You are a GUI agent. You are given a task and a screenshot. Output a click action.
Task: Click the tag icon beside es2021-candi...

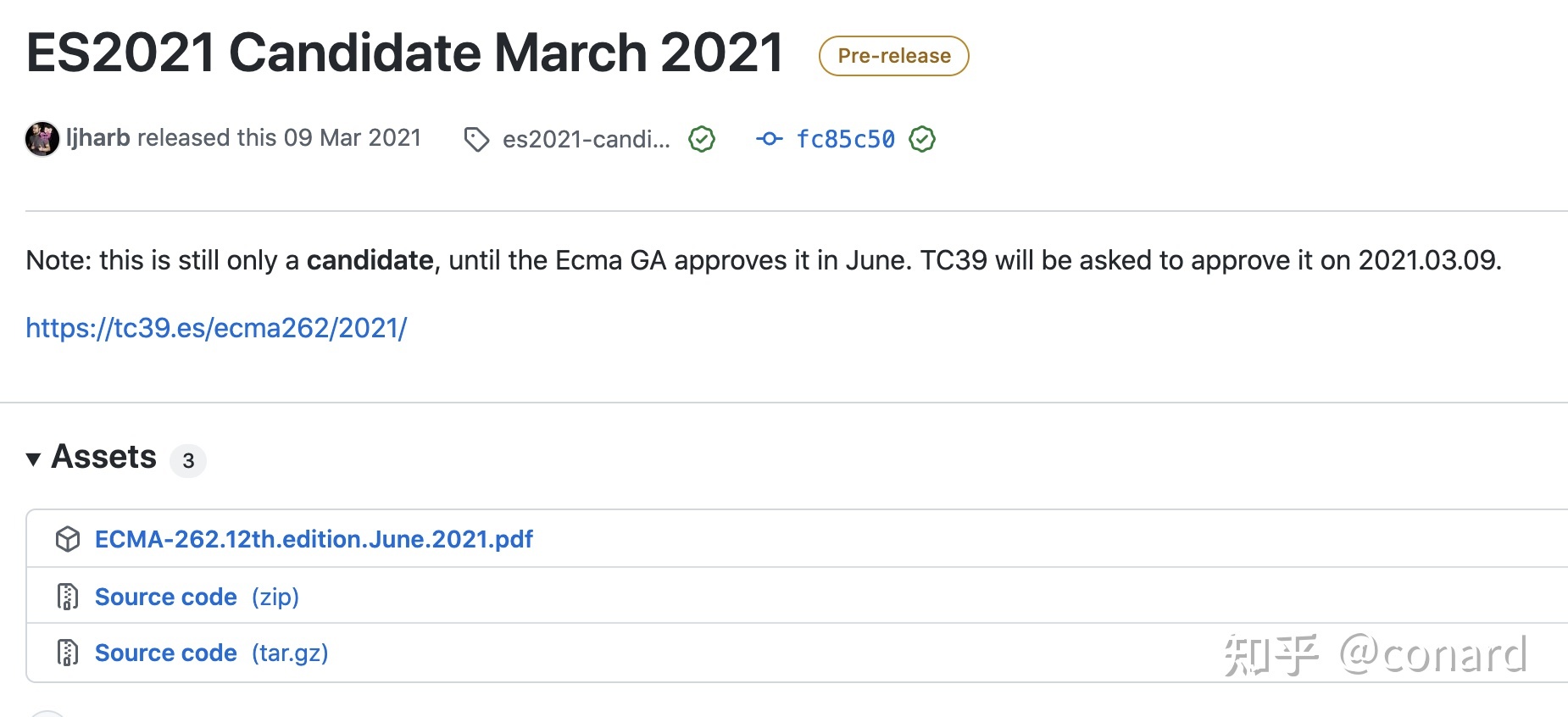[x=476, y=139]
